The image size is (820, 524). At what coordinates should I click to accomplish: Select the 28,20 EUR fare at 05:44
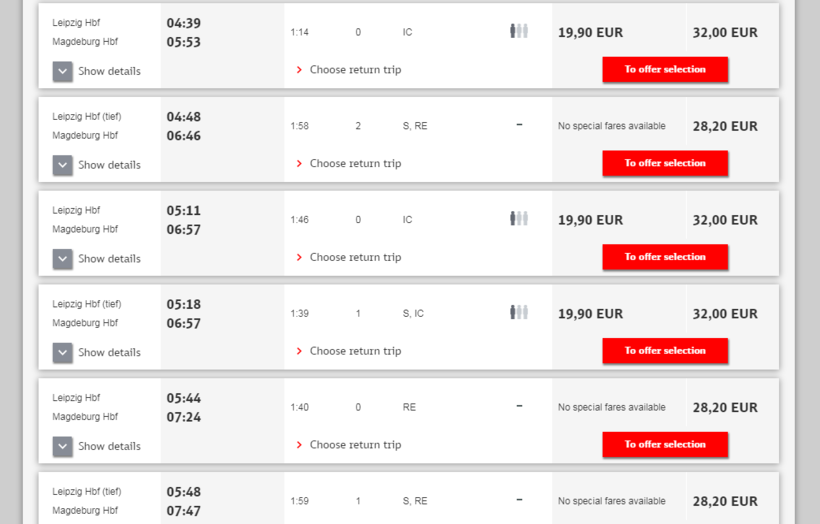point(725,408)
